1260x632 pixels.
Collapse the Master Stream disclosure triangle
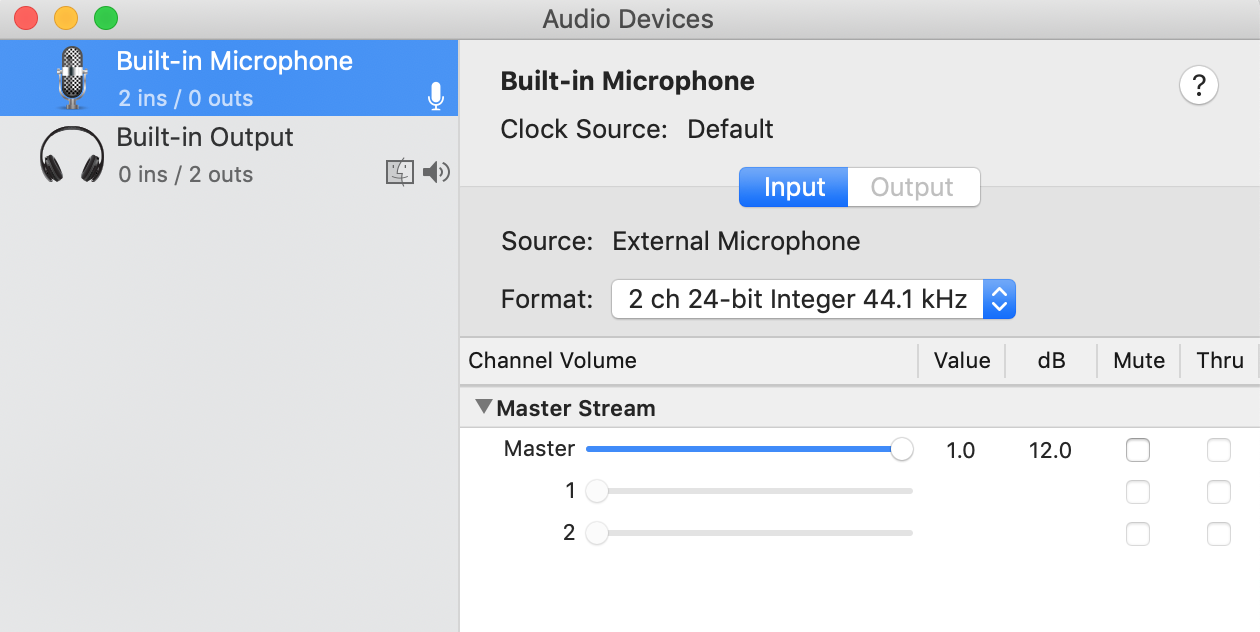[484, 407]
